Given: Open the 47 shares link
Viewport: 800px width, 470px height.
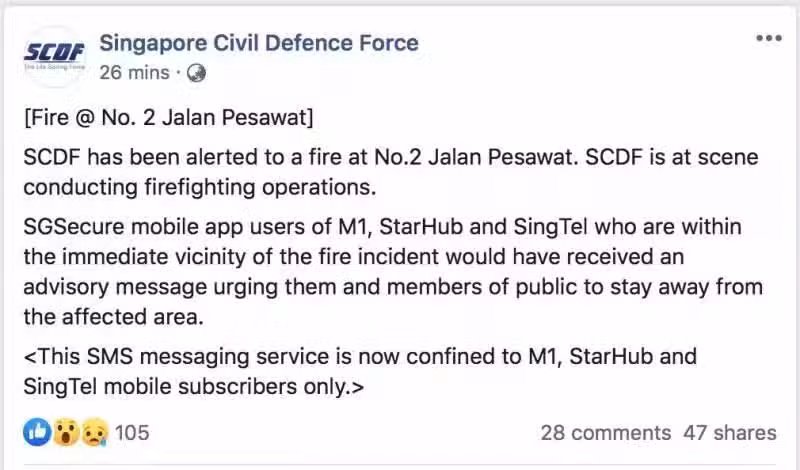Looking at the screenshot, I should click(x=730, y=433).
